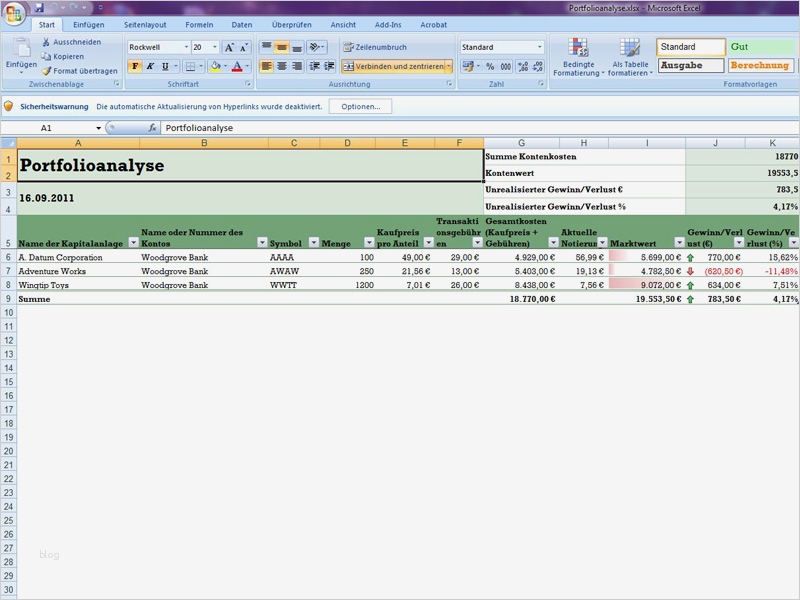Open Schriftart dialog launcher
Image resolution: width=800 pixels, height=600 pixels.
click(248, 84)
